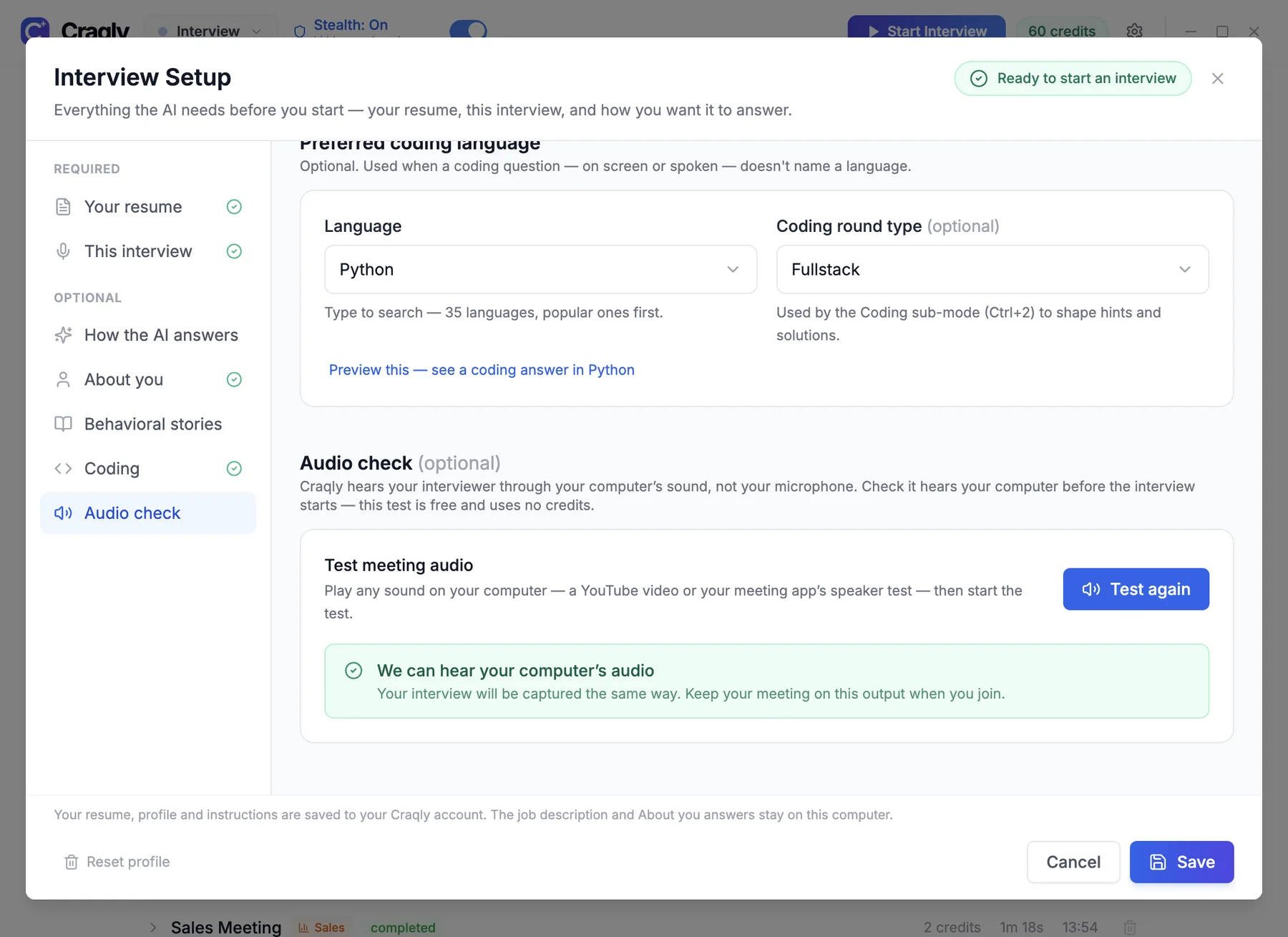Viewport: 1288px width, 937px height.
Task: Expand the Interview mode selector
Action: point(209,31)
